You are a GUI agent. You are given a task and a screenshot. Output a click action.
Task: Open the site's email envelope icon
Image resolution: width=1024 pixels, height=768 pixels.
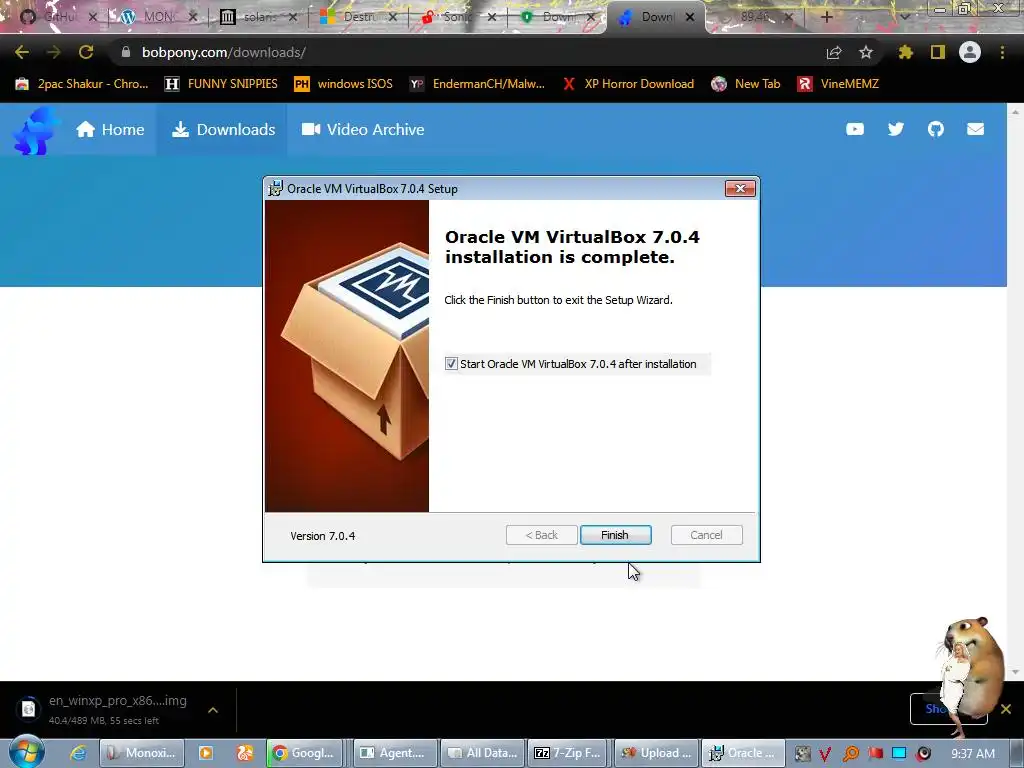coord(976,129)
